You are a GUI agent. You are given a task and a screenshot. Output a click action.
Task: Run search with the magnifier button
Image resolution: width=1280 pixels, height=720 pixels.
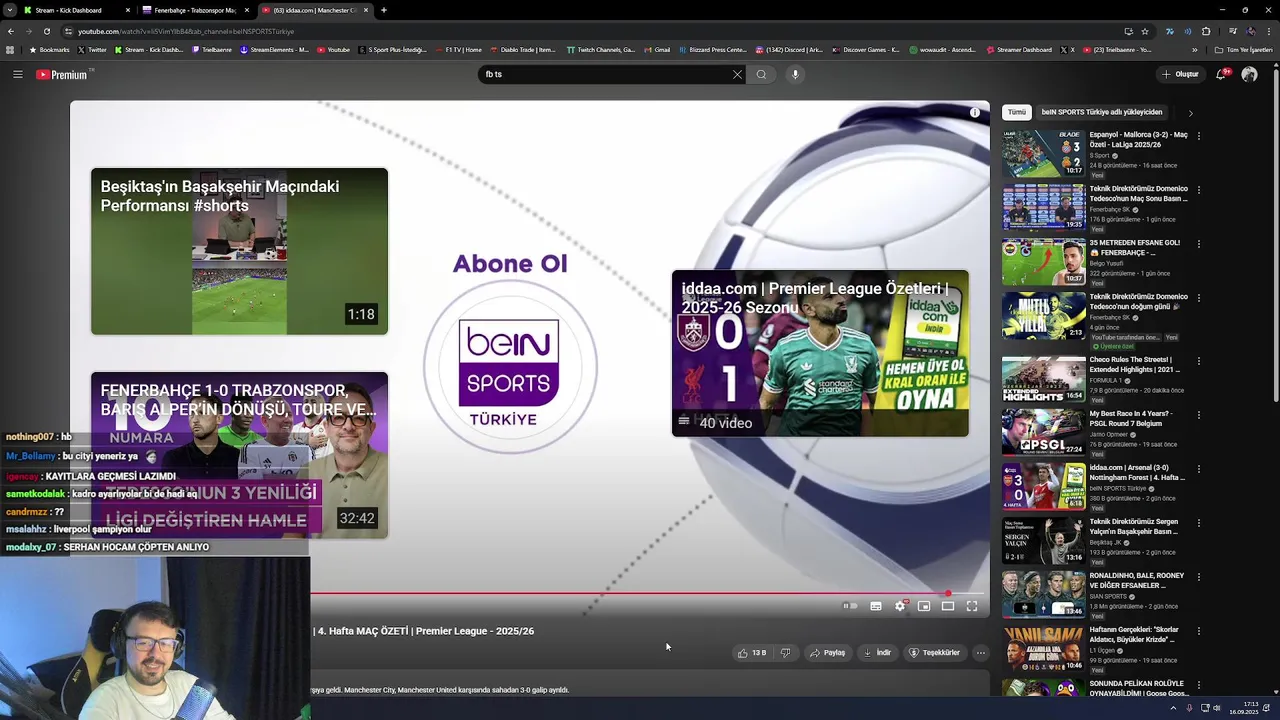pyautogui.click(x=761, y=74)
